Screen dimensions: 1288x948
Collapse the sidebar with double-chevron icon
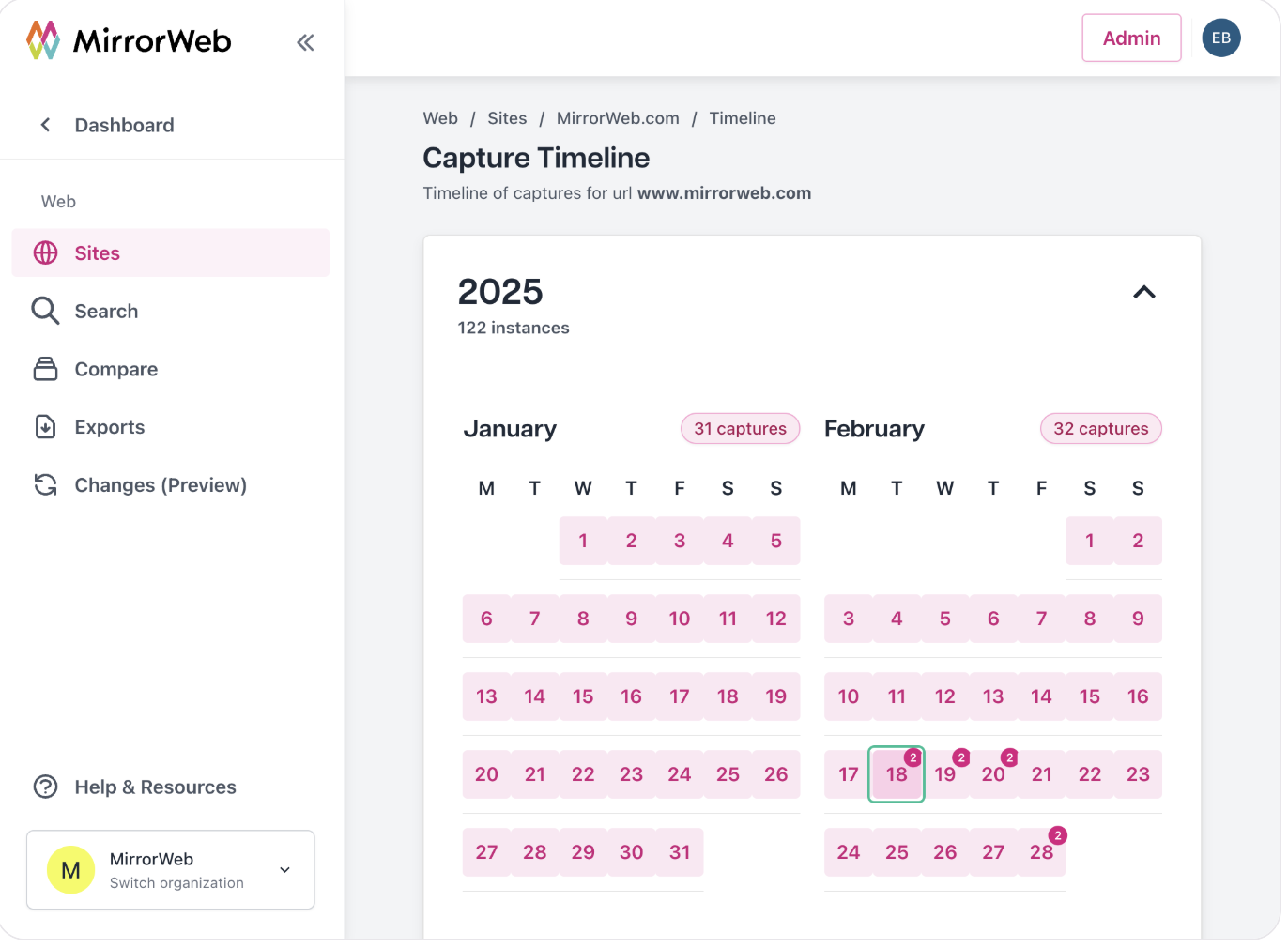pos(305,42)
